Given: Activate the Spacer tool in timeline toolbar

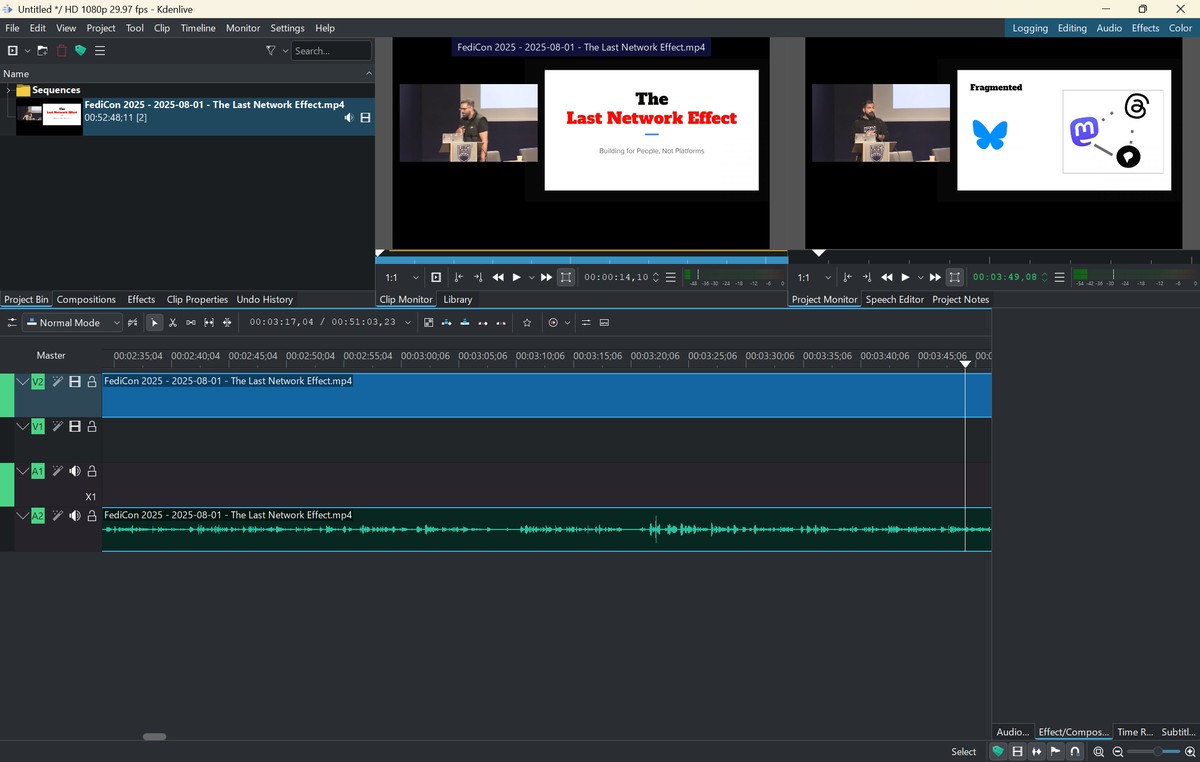Looking at the screenshot, I should click(191, 323).
